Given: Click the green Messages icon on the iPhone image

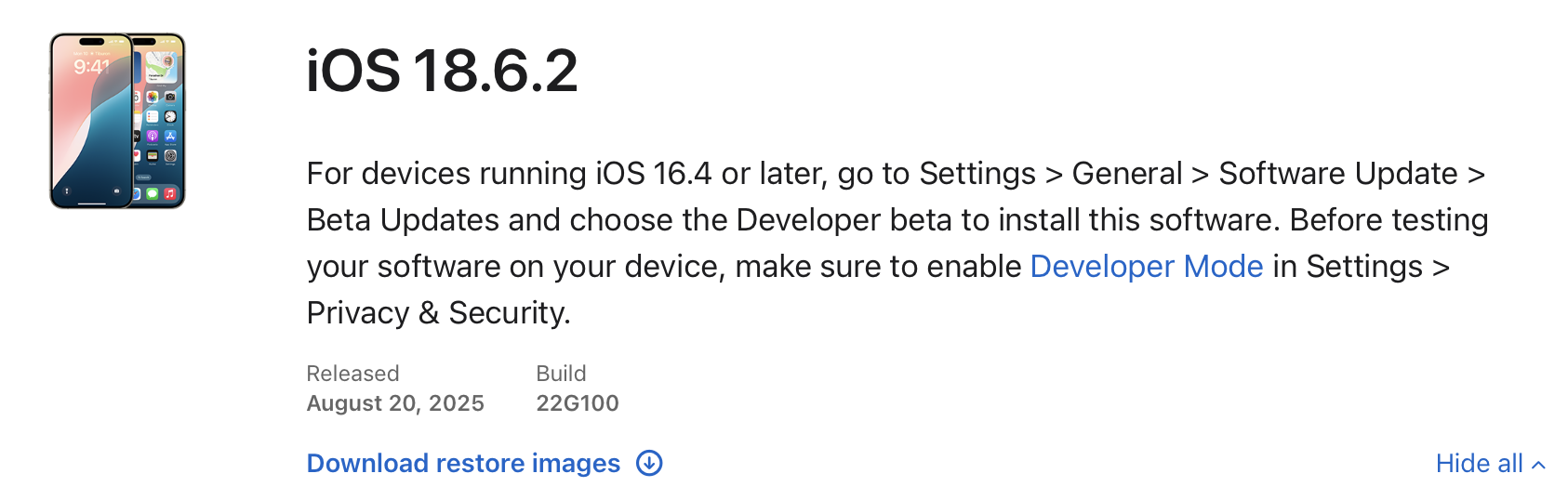Looking at the screenshot, I should (153, 193).
